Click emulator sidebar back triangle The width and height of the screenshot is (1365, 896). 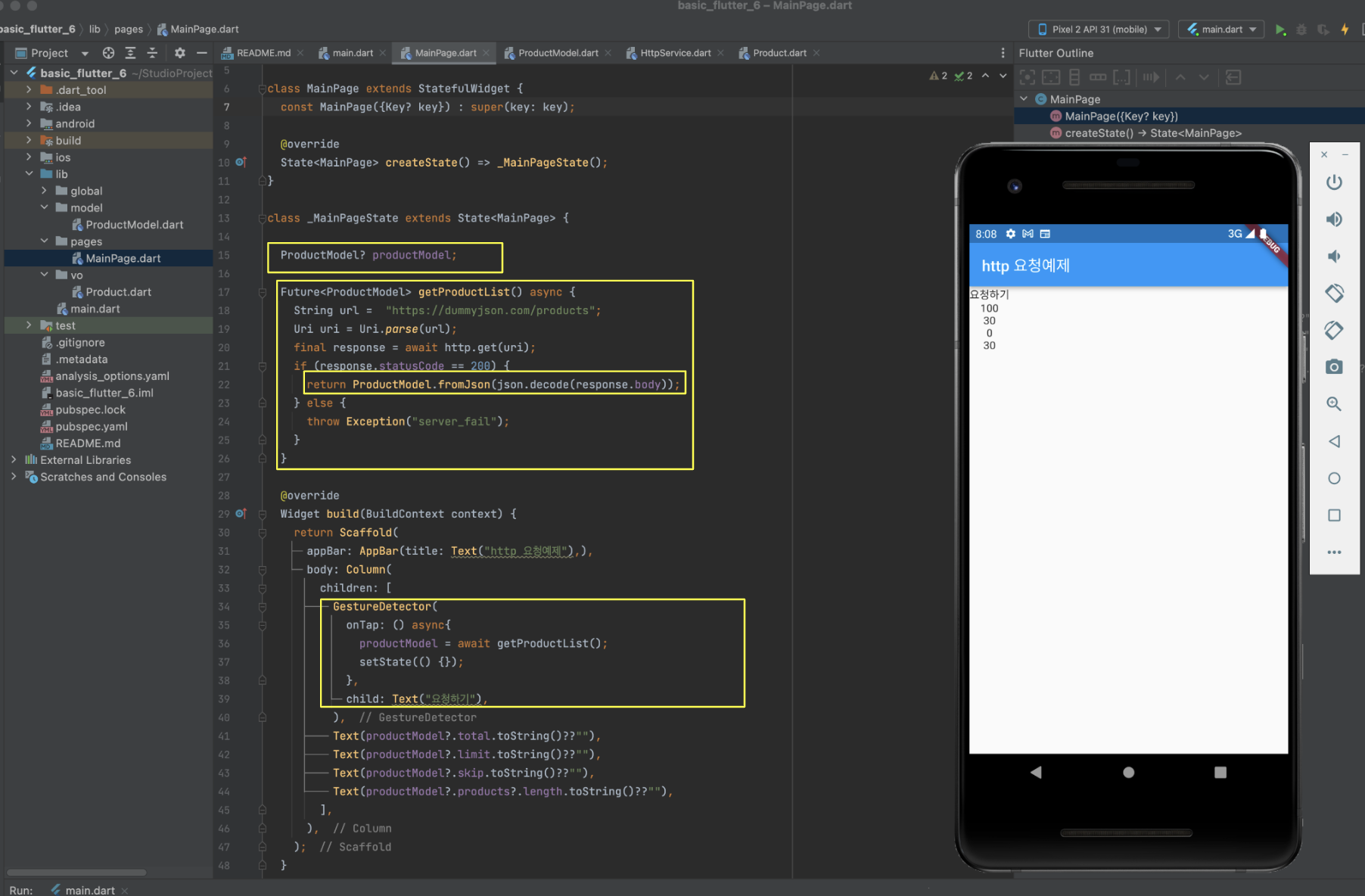(1334, 441)
